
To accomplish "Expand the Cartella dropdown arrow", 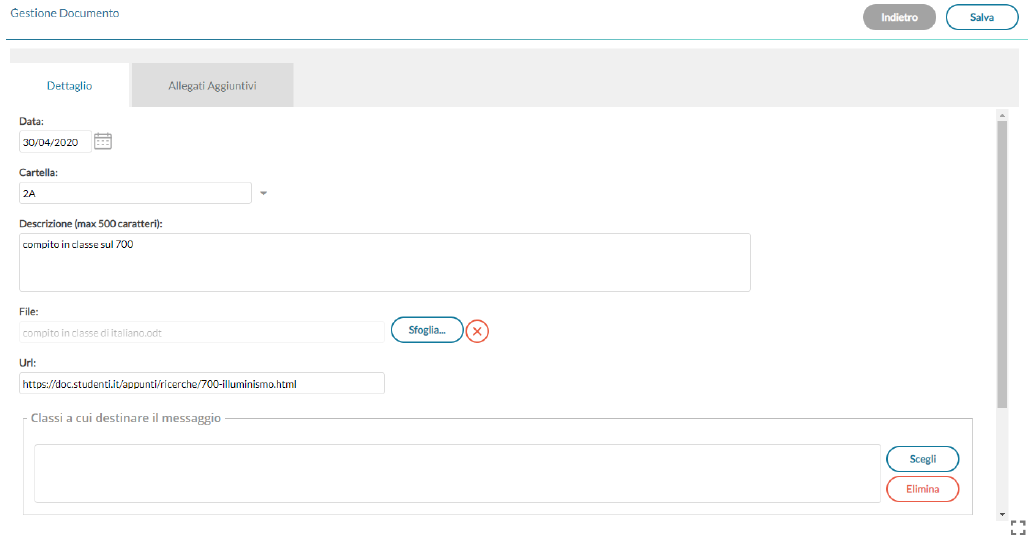I will click(263, 193).
